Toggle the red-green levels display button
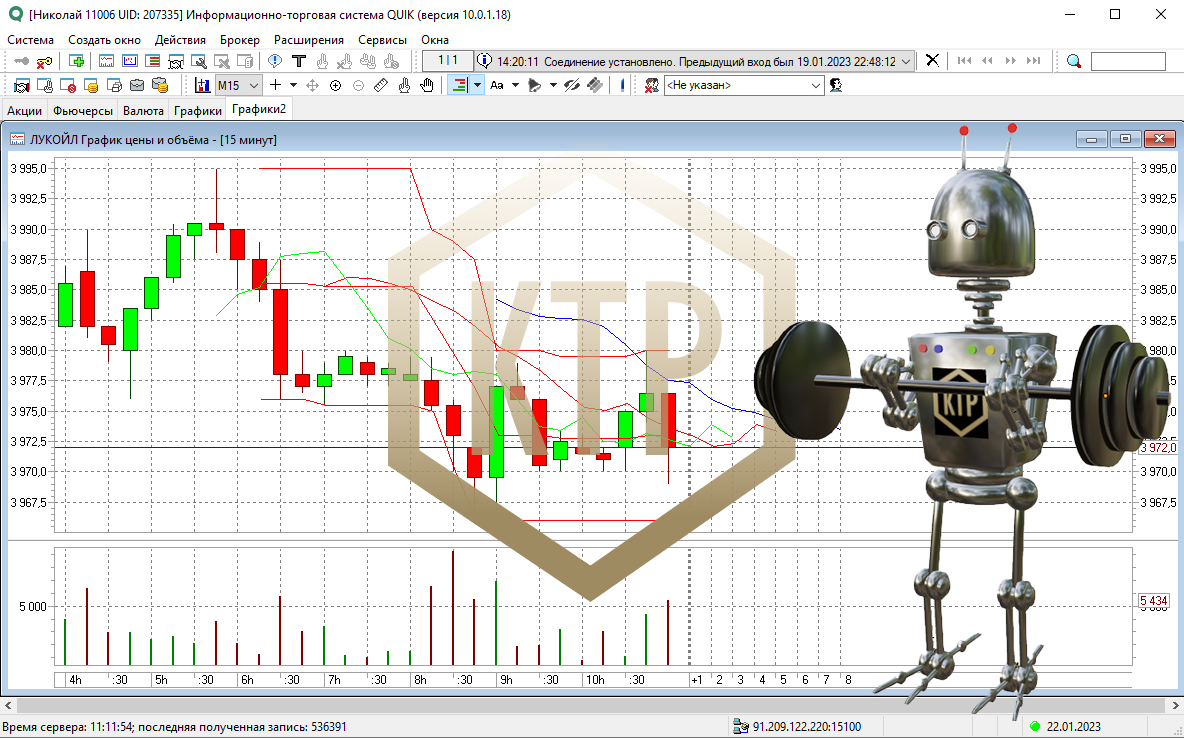1184x738 pixels. click(x=458, y=85)
